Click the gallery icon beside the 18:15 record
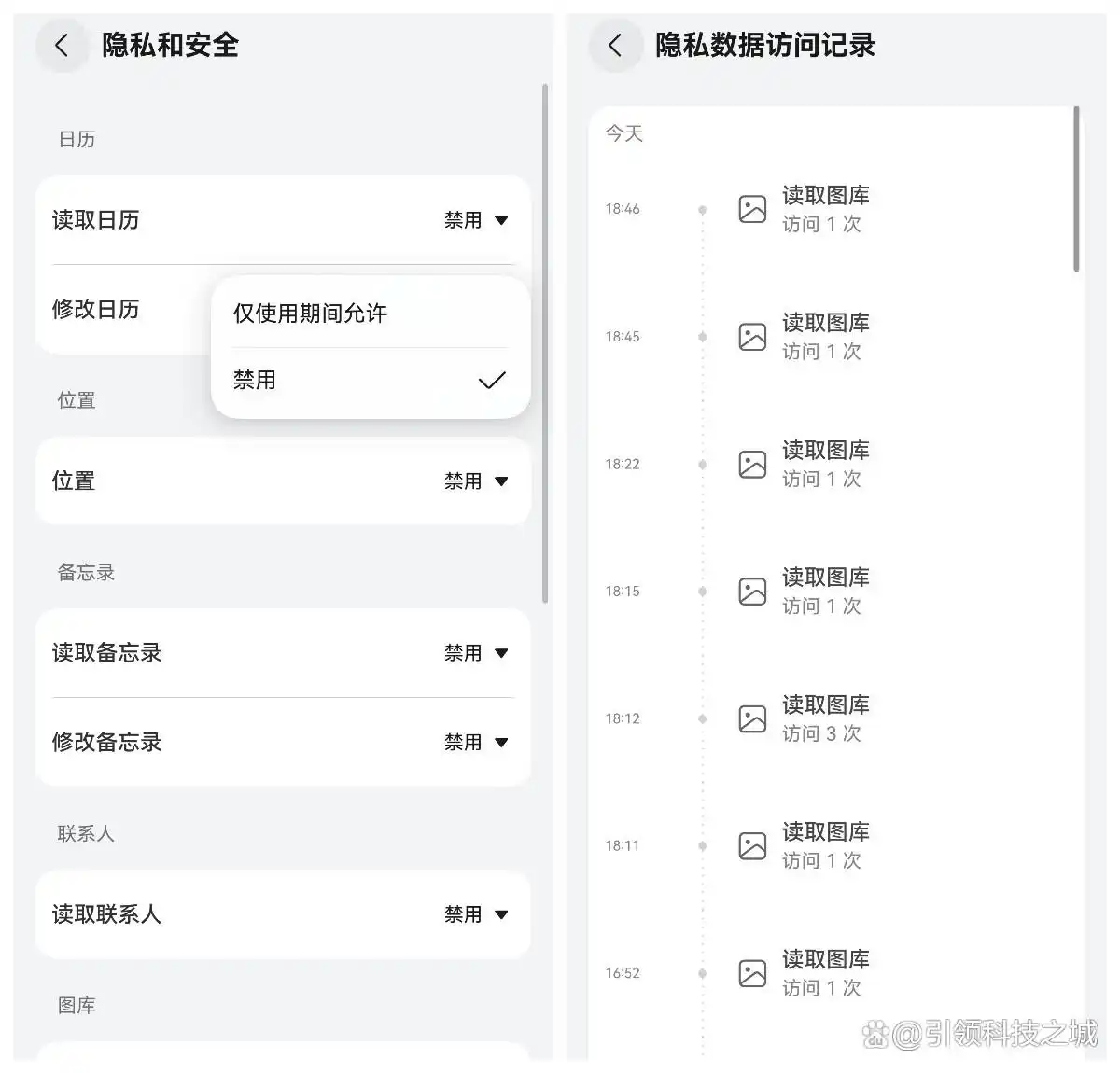This screenshot has height=1073, width=1120. click(752, 591)
